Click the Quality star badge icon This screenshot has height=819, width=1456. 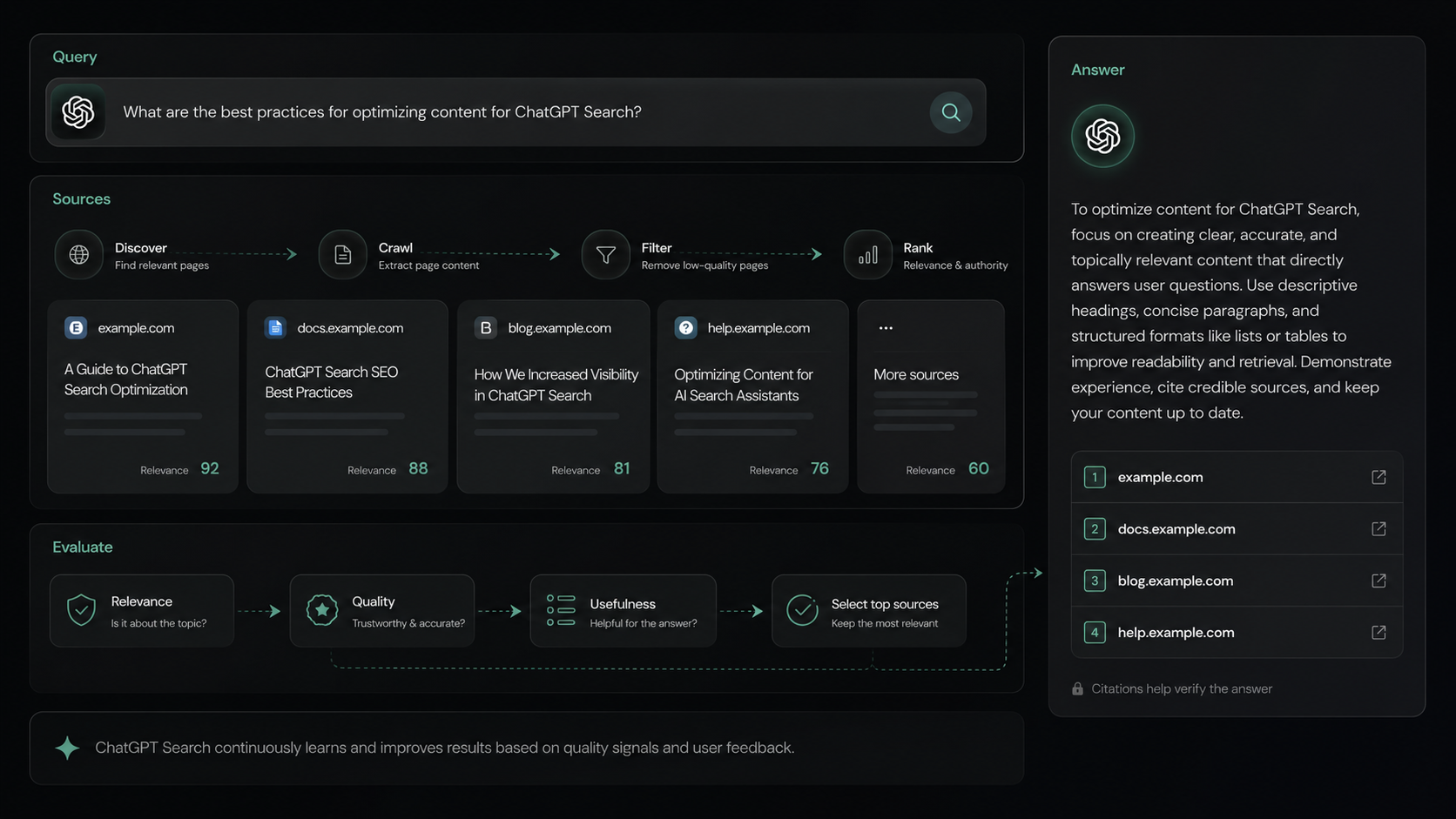322,610
